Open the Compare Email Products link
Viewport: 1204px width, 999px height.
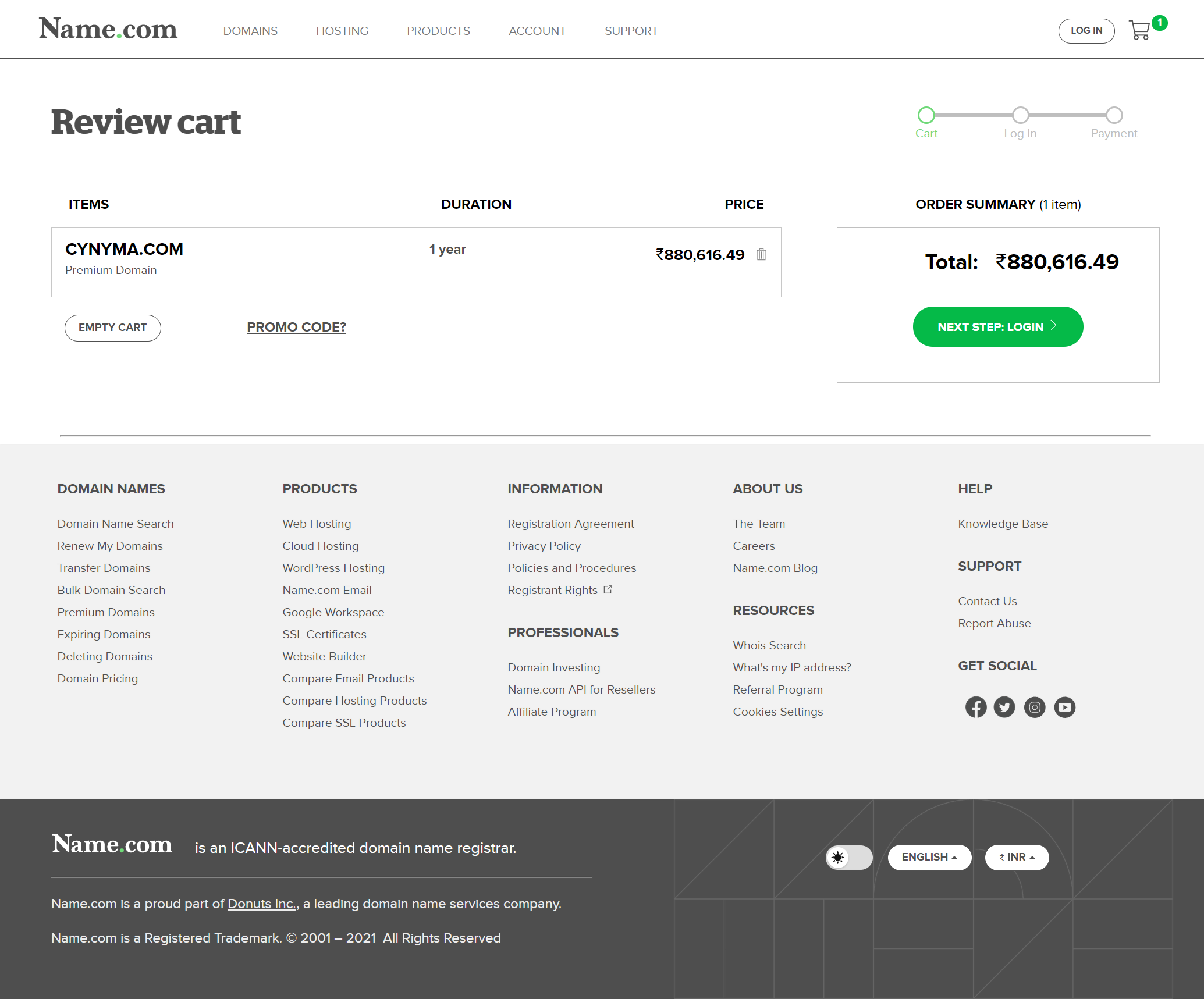[348, 678]
